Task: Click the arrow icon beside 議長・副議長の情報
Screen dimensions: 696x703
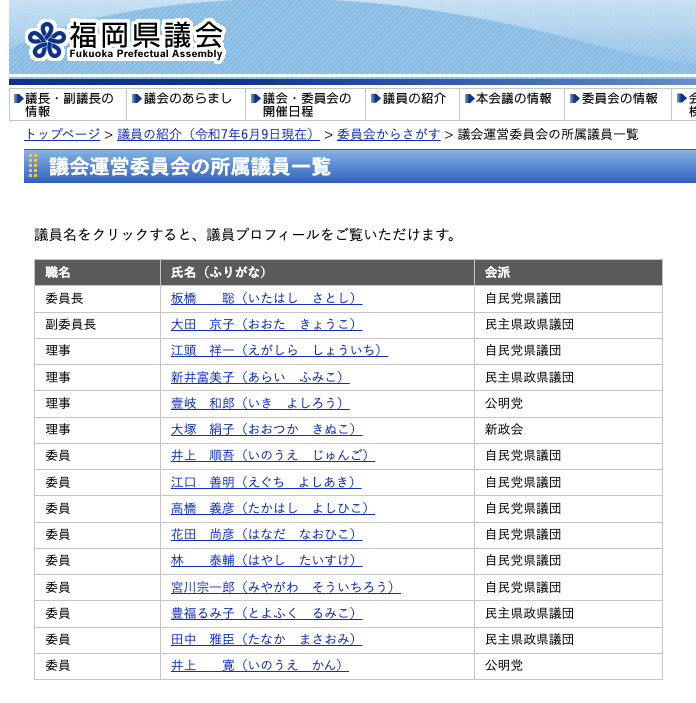Action: [19, 99]
